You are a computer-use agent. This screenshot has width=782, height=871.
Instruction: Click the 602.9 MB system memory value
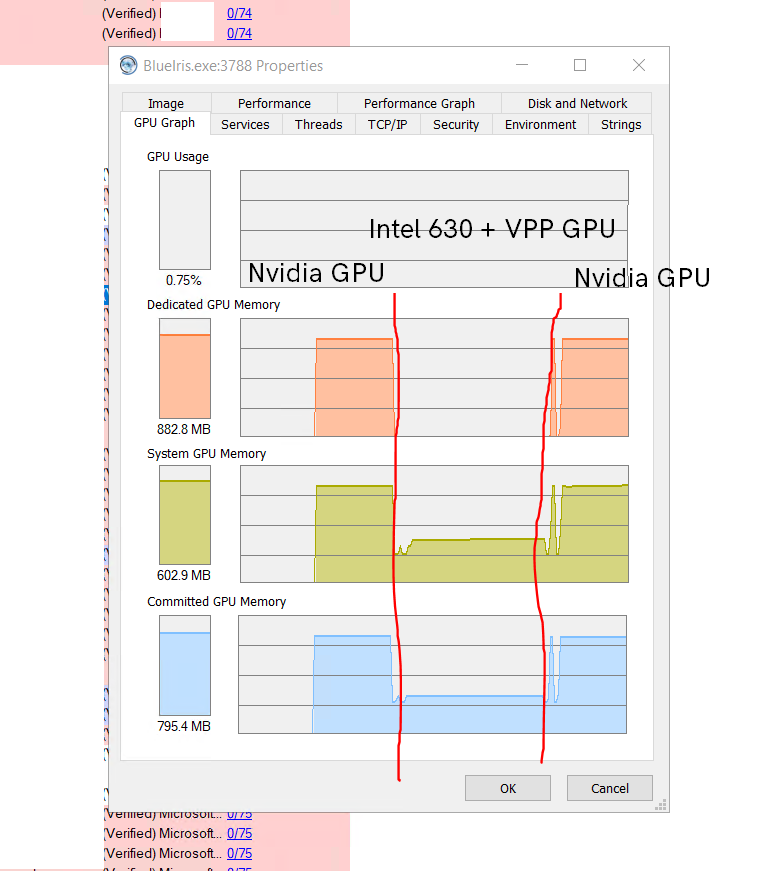(184, 575)
